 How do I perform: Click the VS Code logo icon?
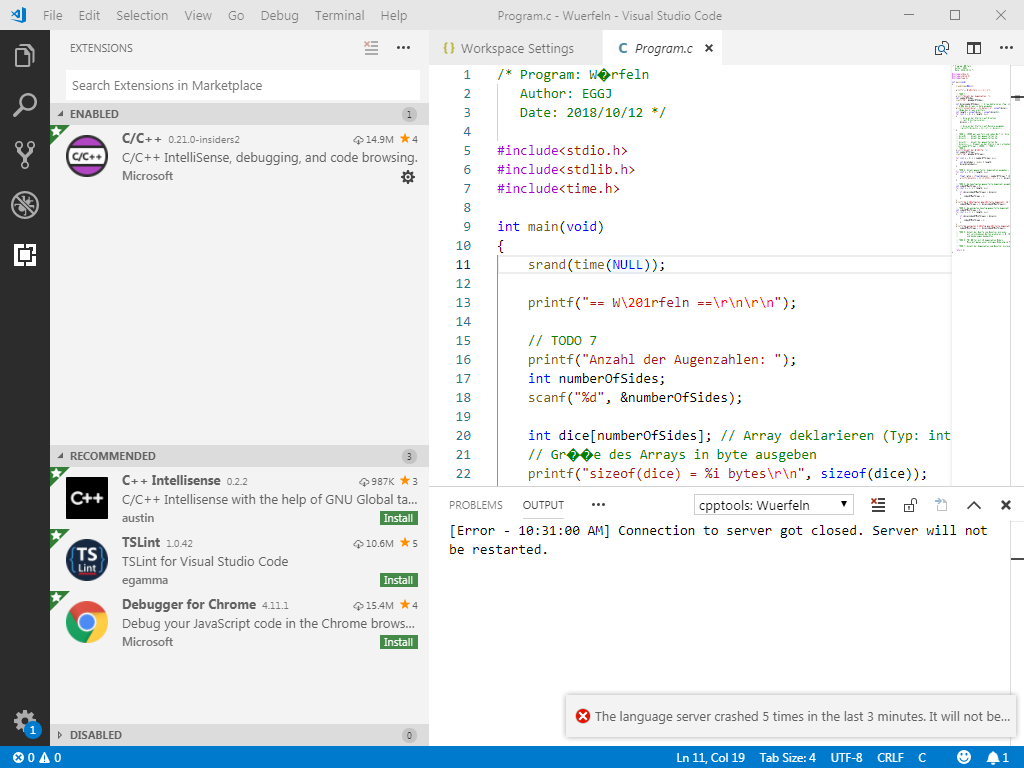pyautogui.click(x=19, y=15)
